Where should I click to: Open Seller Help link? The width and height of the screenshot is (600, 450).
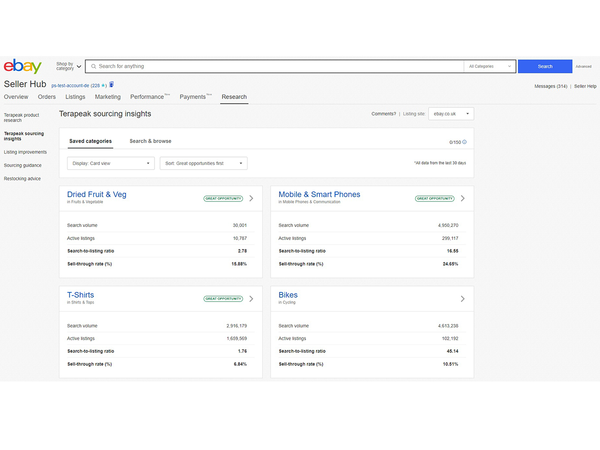pyautogui.click(x=585, y=86)
